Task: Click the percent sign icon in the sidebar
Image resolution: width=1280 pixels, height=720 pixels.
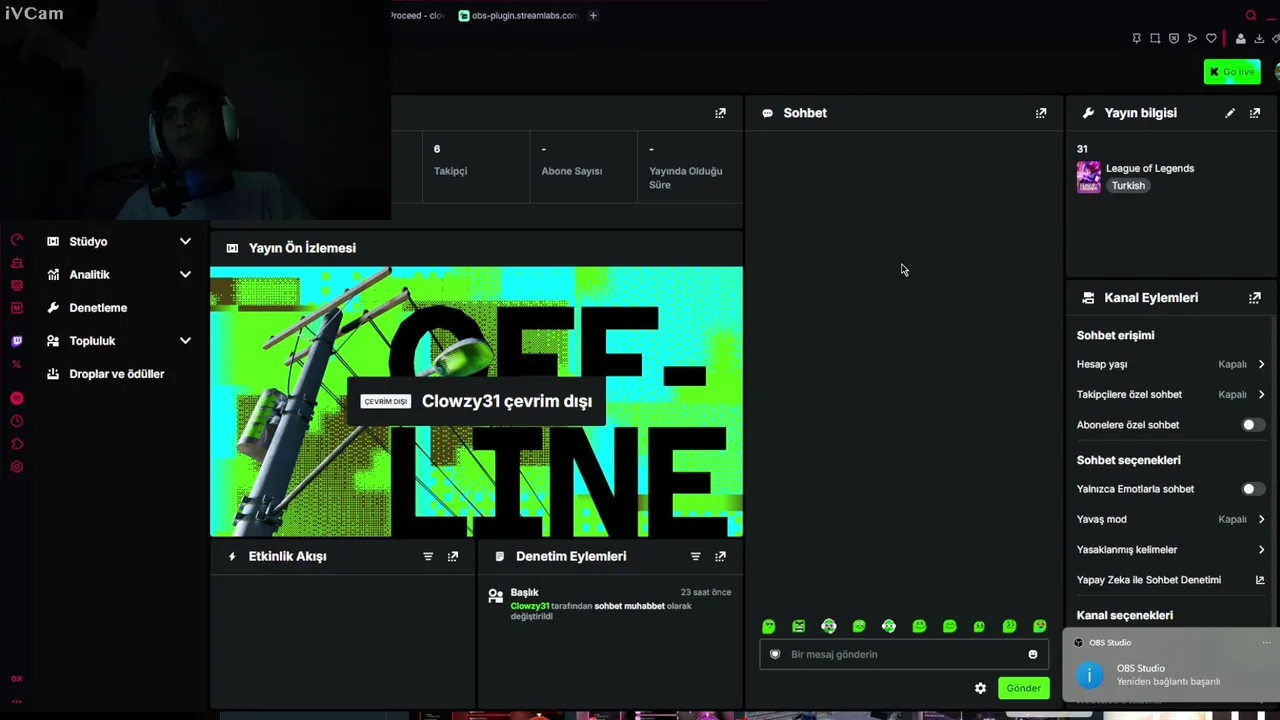Action: pyautogui.click(x=17, y=364)
